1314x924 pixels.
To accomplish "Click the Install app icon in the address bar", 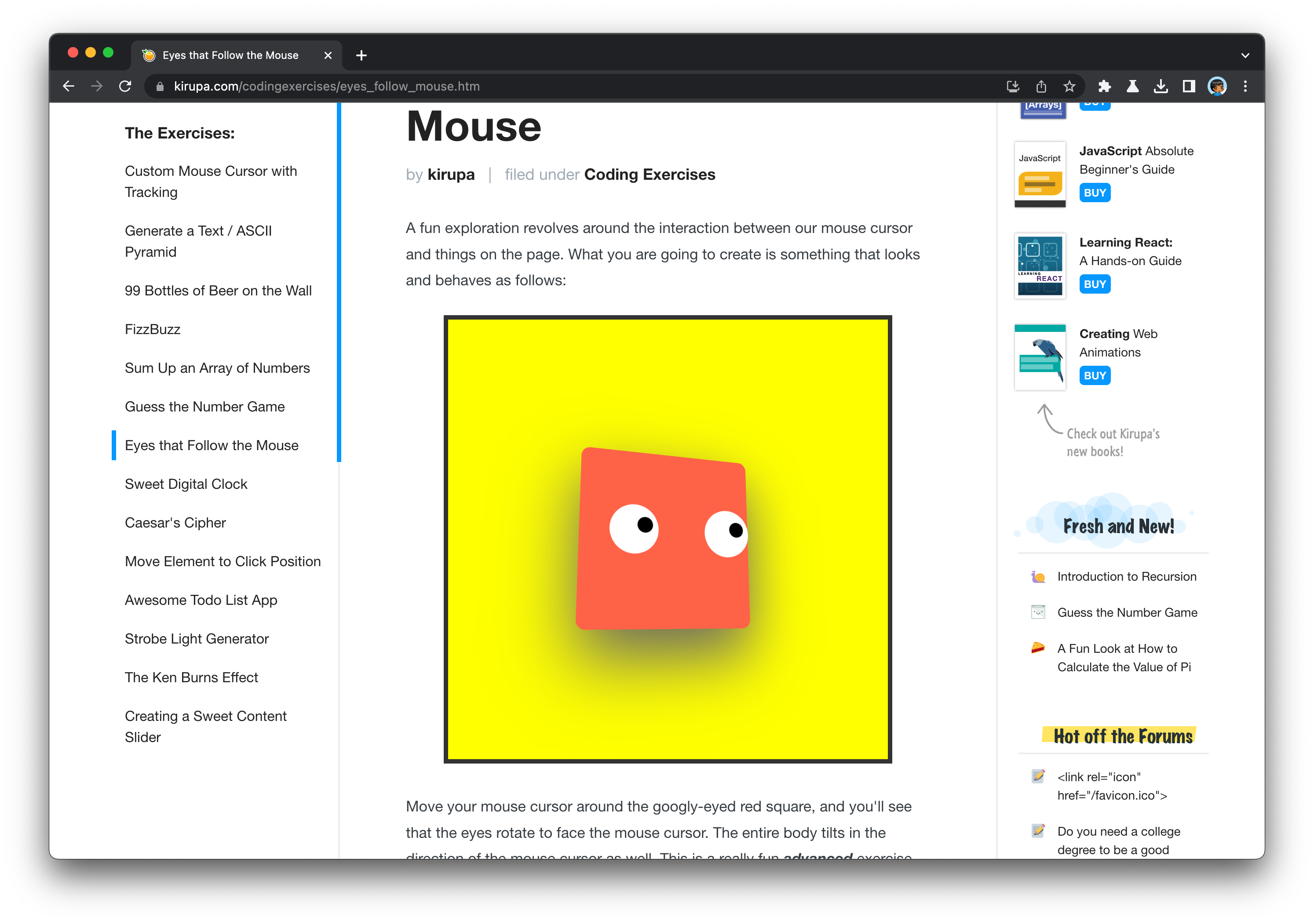I will [x=1013, y=87].
